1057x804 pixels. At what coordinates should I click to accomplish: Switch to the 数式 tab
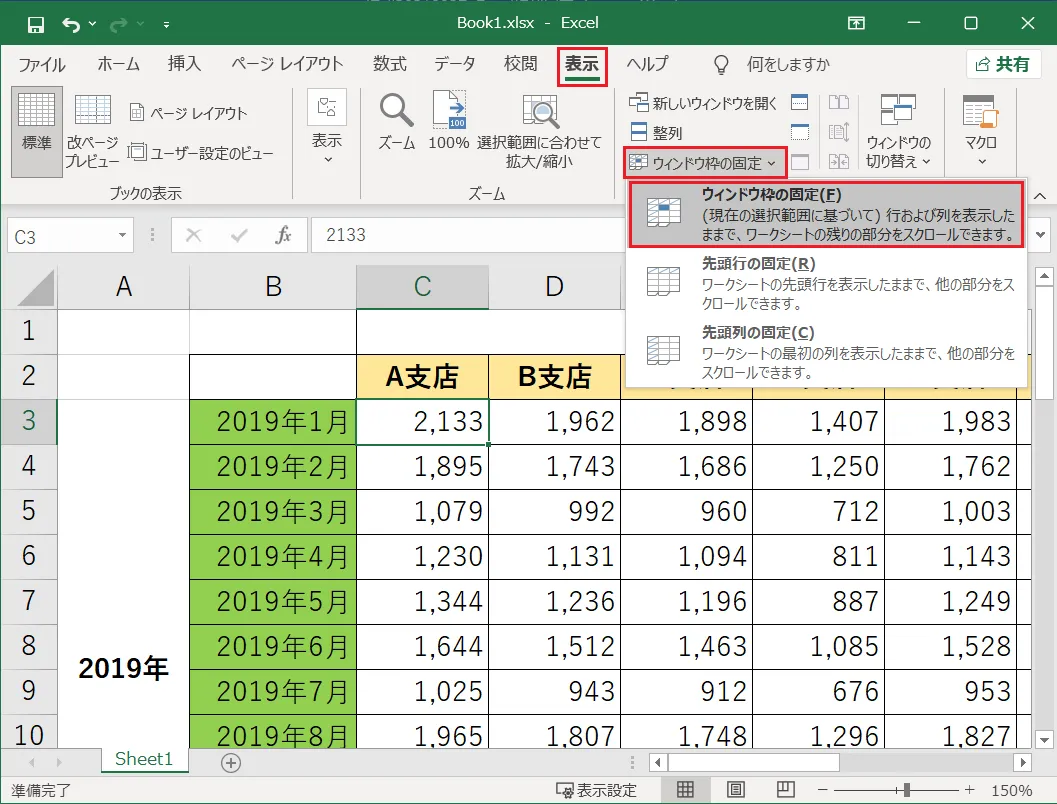pos(390,64)
